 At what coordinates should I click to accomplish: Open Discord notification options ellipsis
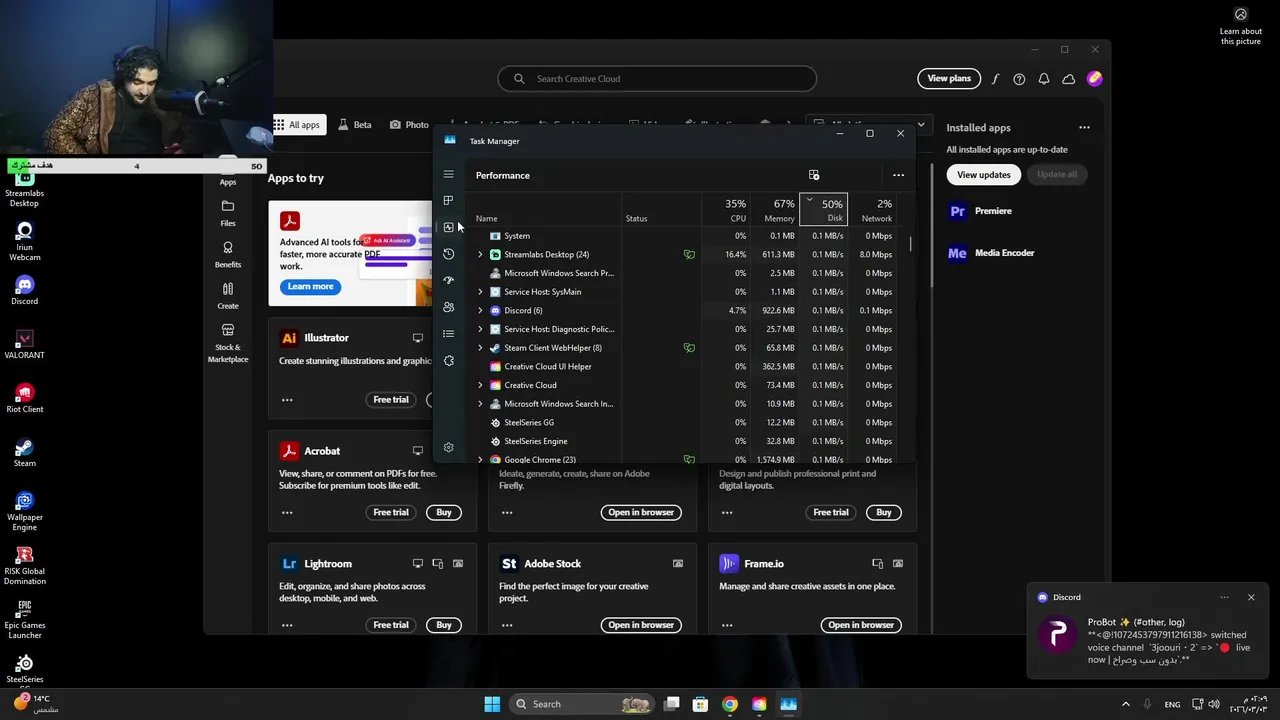coord(1224,597)
